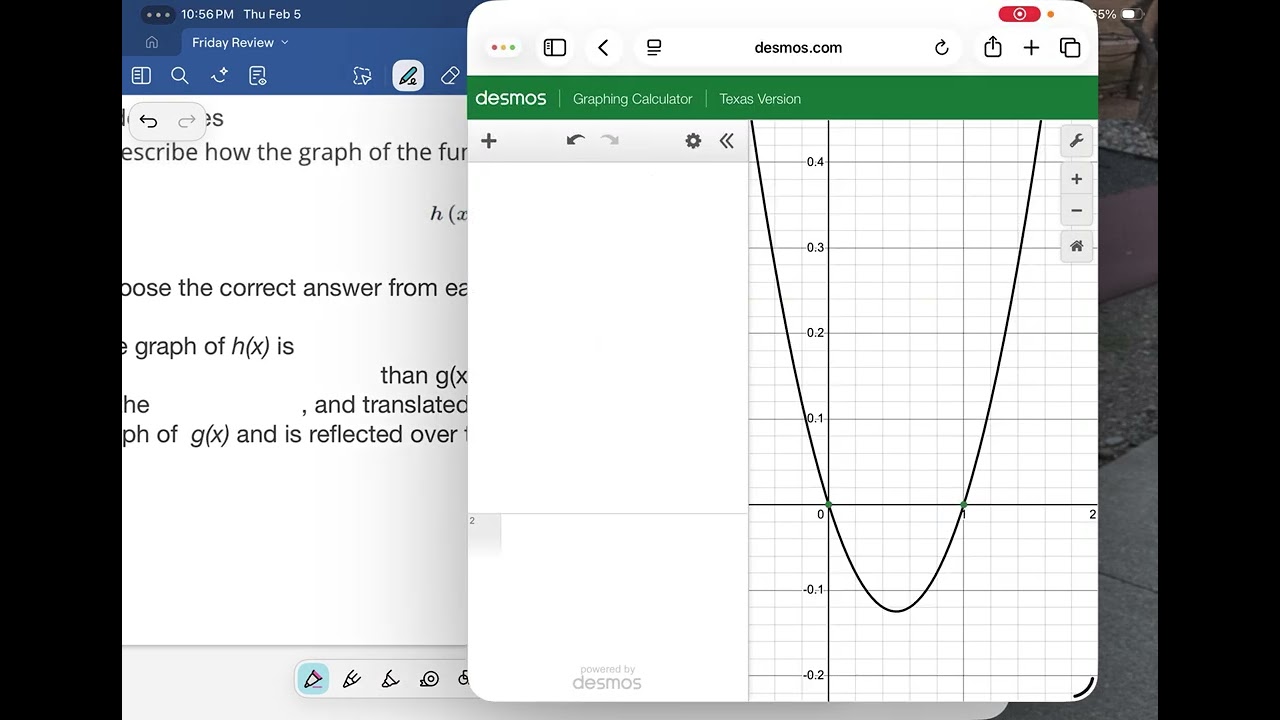Tap the text 'graph of h(x) is' in Word
Screen dimensions: 1280x720
pos(214,347)
